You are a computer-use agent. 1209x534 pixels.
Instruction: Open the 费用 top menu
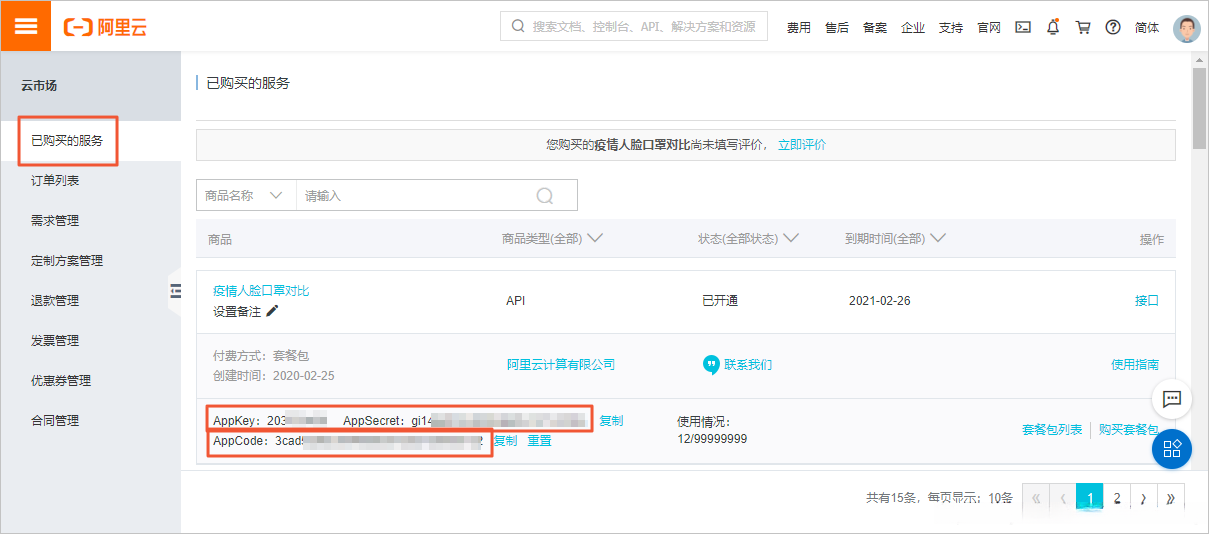click(x=799, y=28)
